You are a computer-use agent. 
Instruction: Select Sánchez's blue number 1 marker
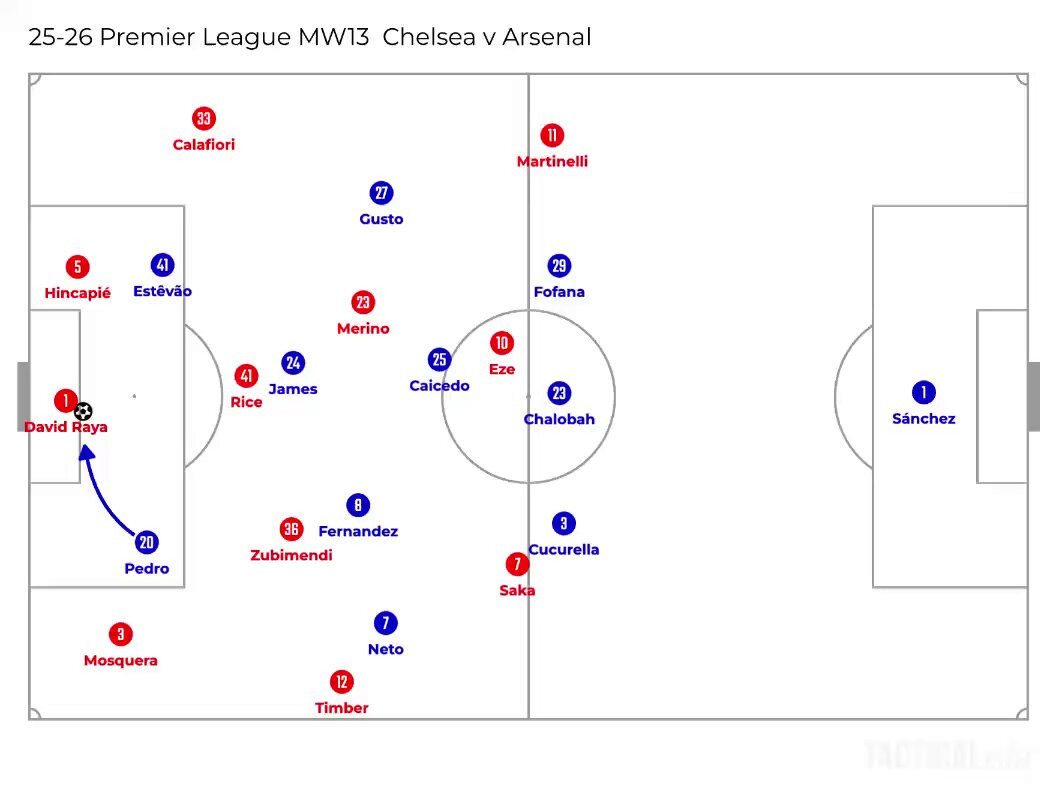tap(923, 392)
